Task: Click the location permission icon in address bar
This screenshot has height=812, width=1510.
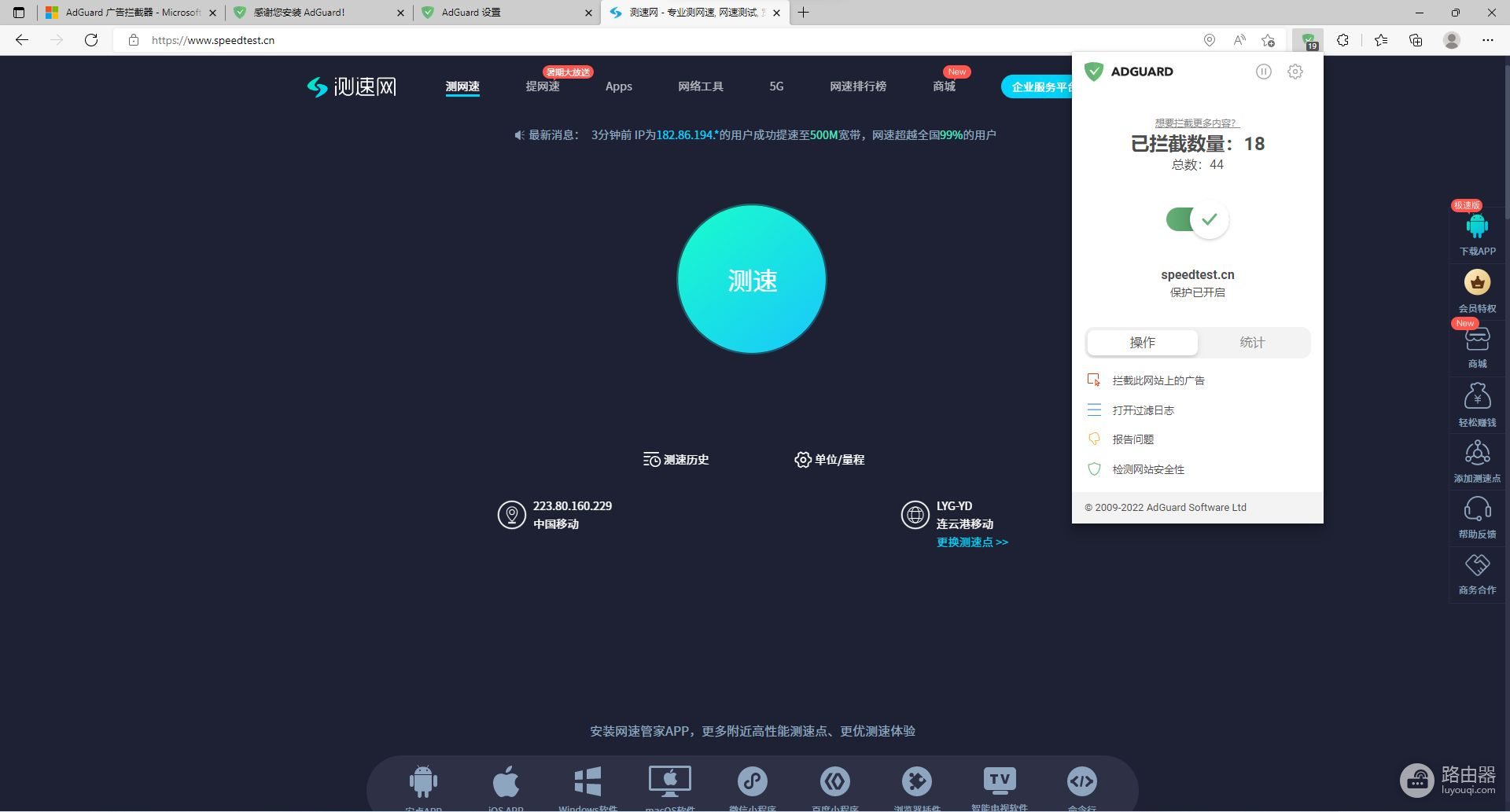Action: pyautogui.click(x=1210, y=40)
